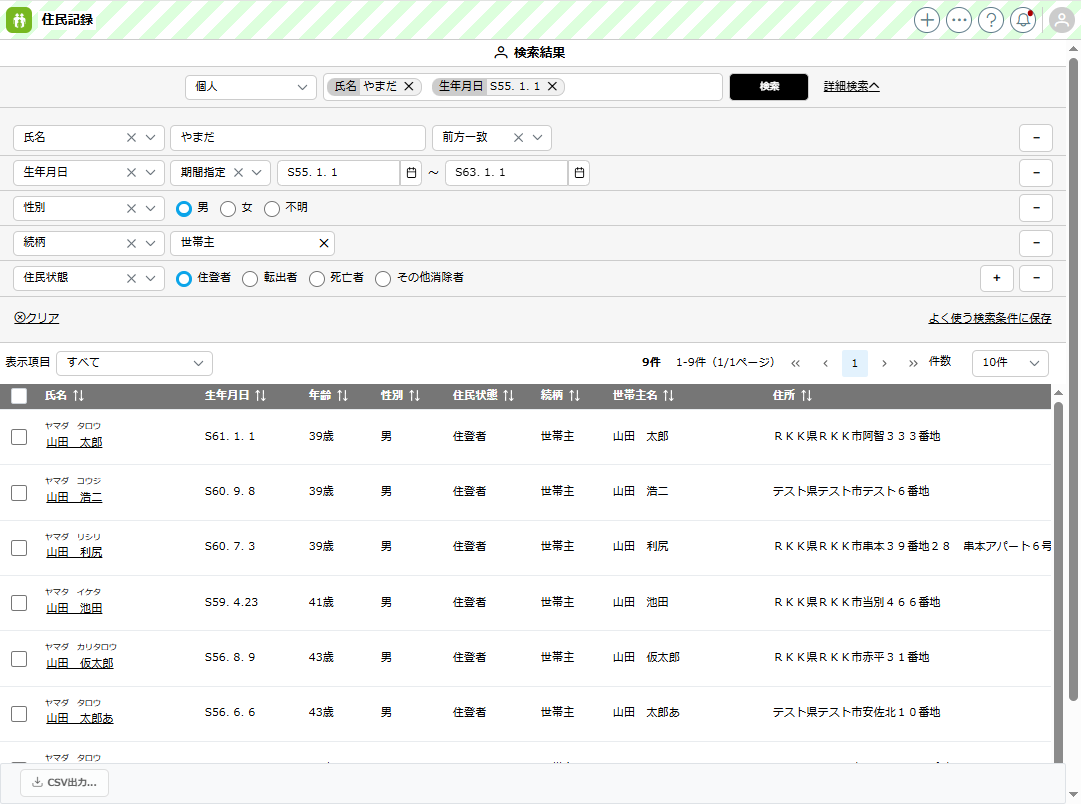1081x810 pixels.
Task: Sort table by 年齢 column
Action: pos(343,395)
